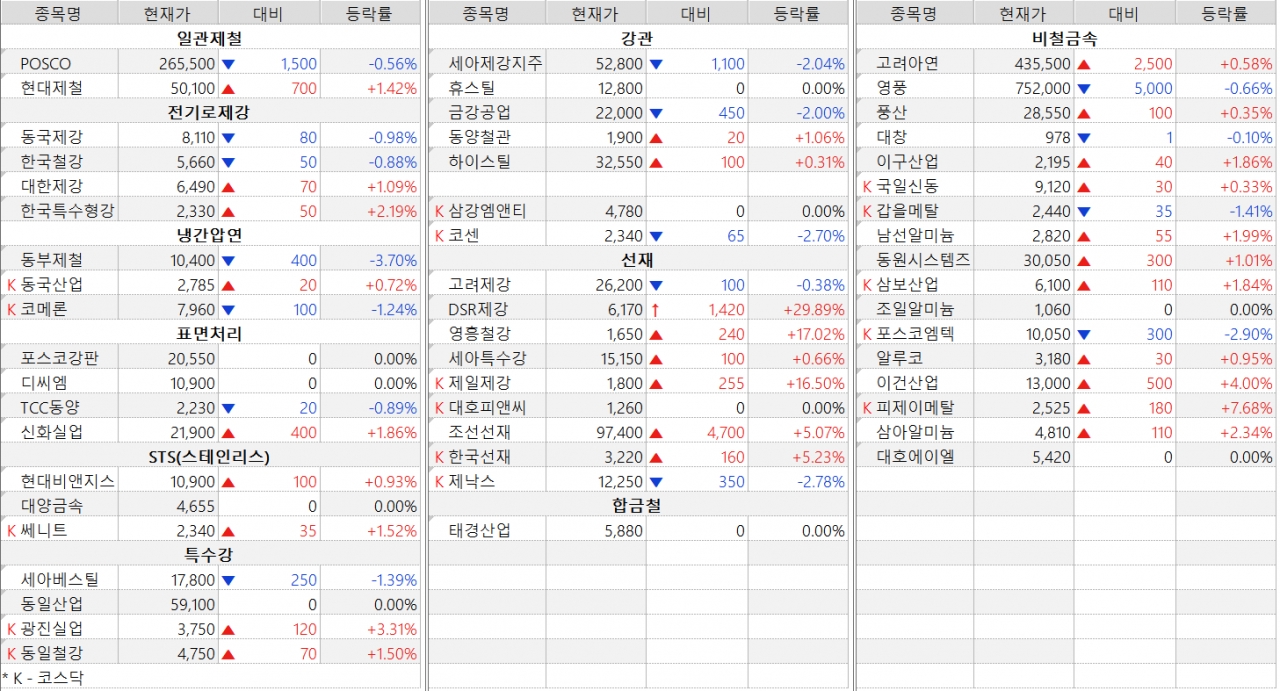
Task: Click the 냉간압연 group heading
Action: point(209,235)
